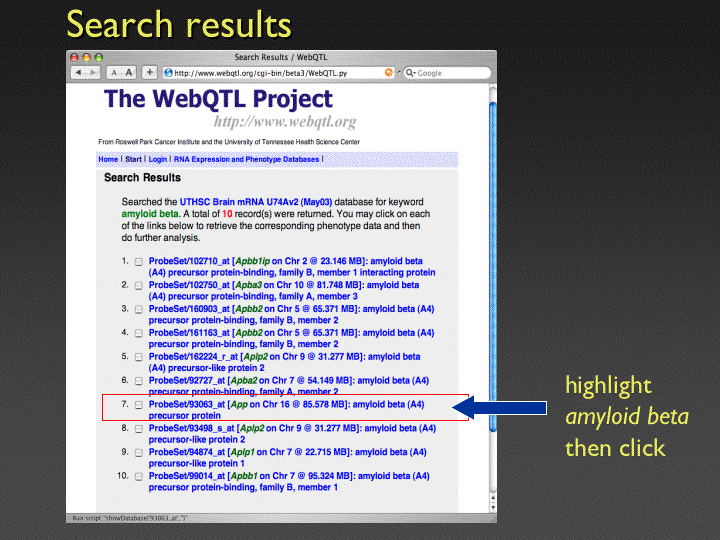Click the browser forward arrow button

coord(93,73)
